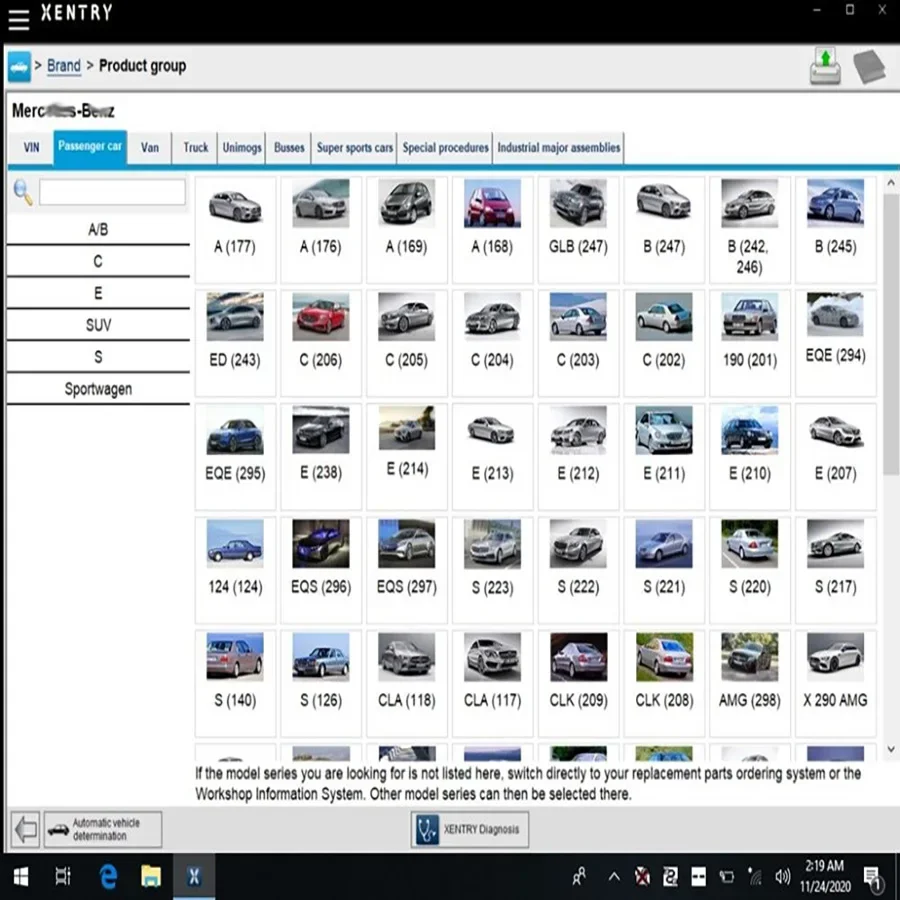Focus the model search input field
Image resolution: width=900 pixels, height=900 pixels.
tap(112, 192)
